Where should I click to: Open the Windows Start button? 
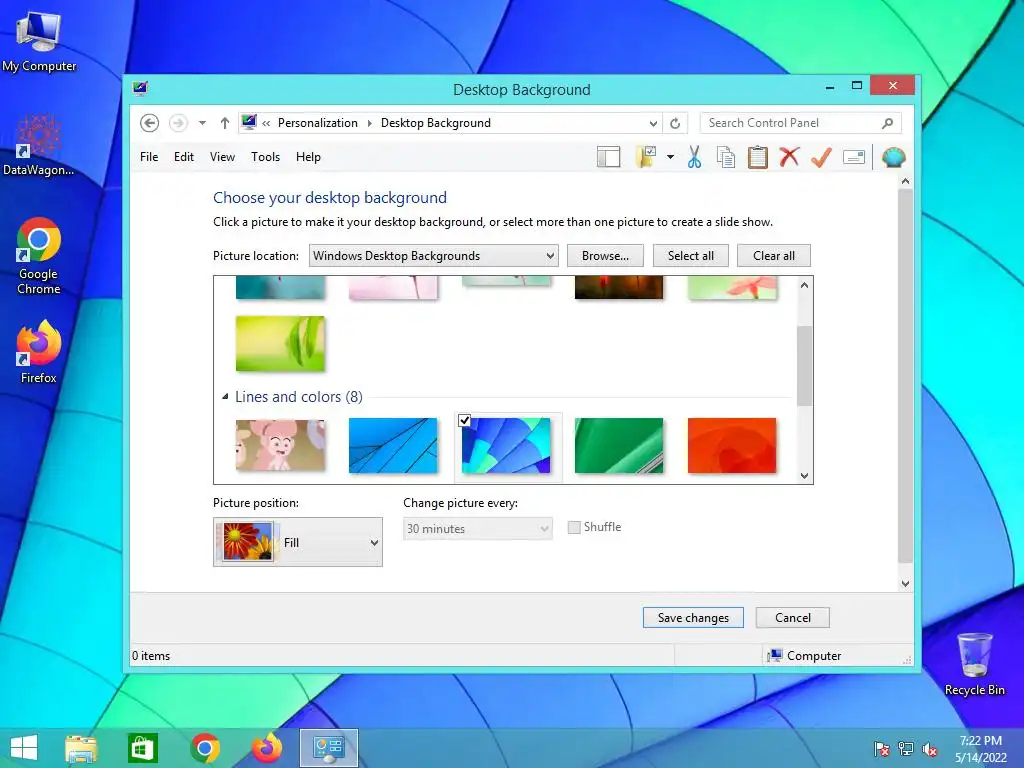[25, 748]
